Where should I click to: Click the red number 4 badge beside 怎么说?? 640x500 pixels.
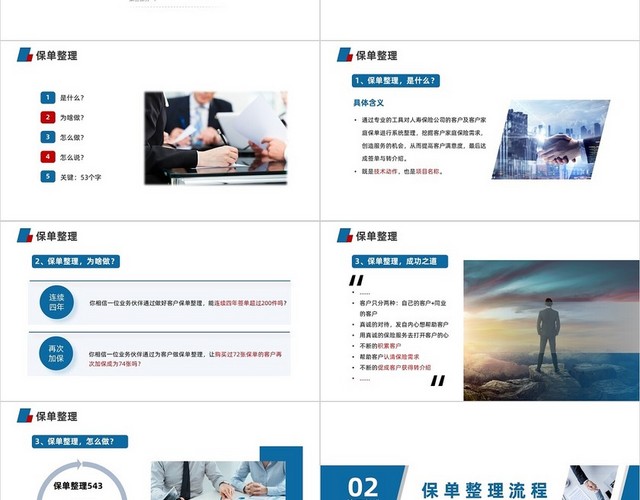click(48, 157)
